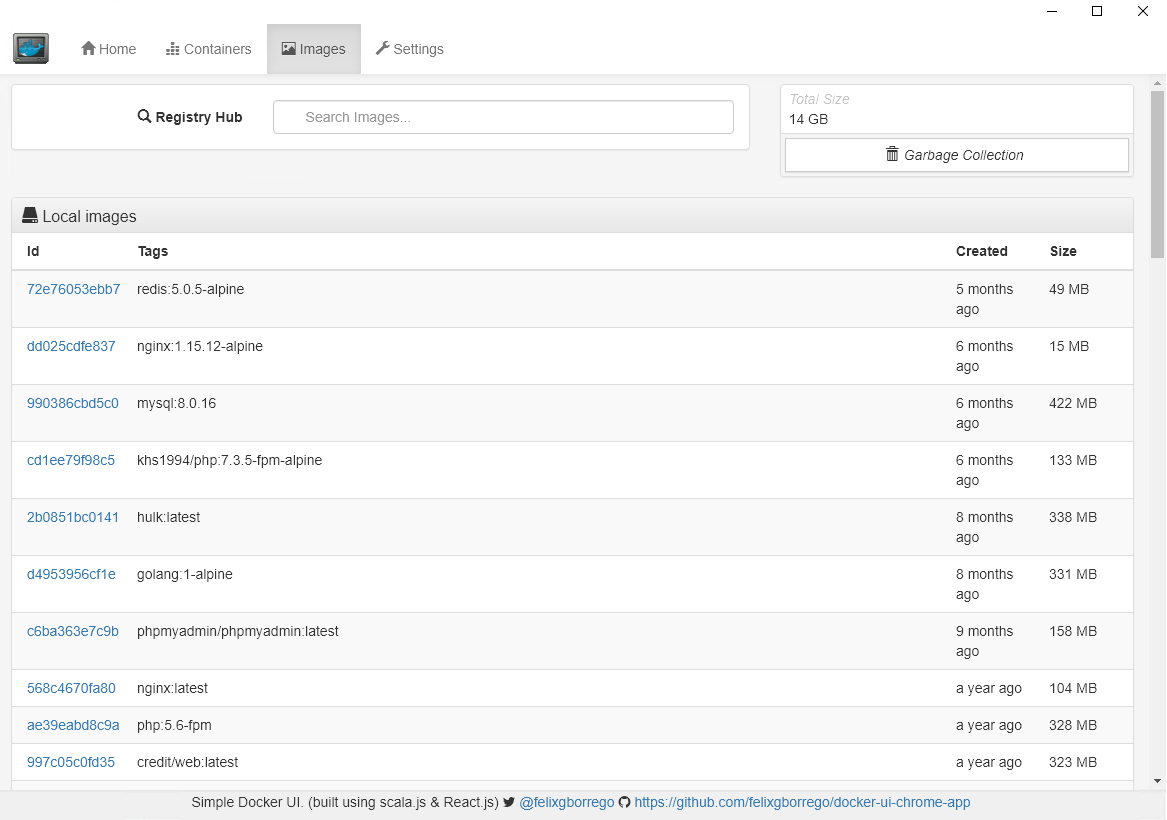The width and height of the screenshot is (1167, 820).
Task: Click the redis:5.0.5-alpine tag
Action: point(191,289)
